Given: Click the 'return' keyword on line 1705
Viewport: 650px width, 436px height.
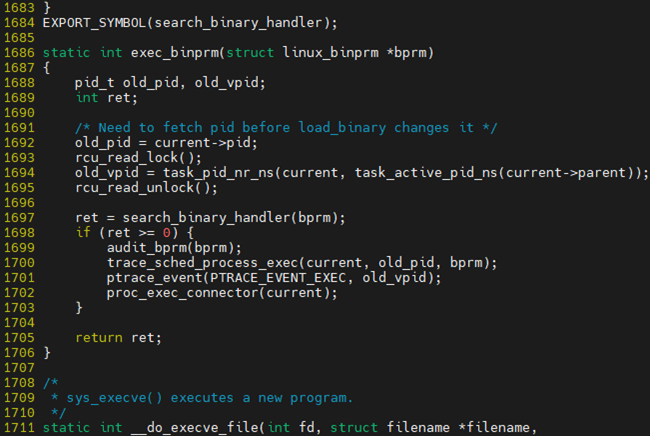Looking at the screenshot, I should coord(99,337).
